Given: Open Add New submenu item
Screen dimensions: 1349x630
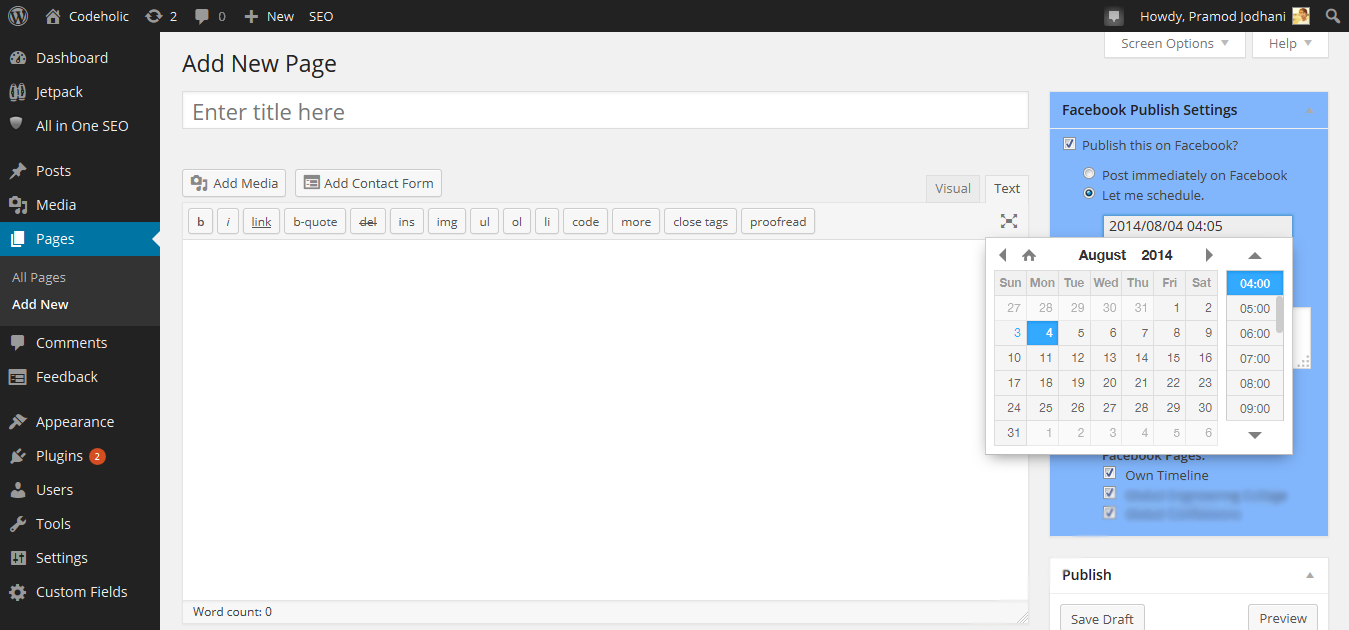Looking at the screenshot, I should point(40,304).
